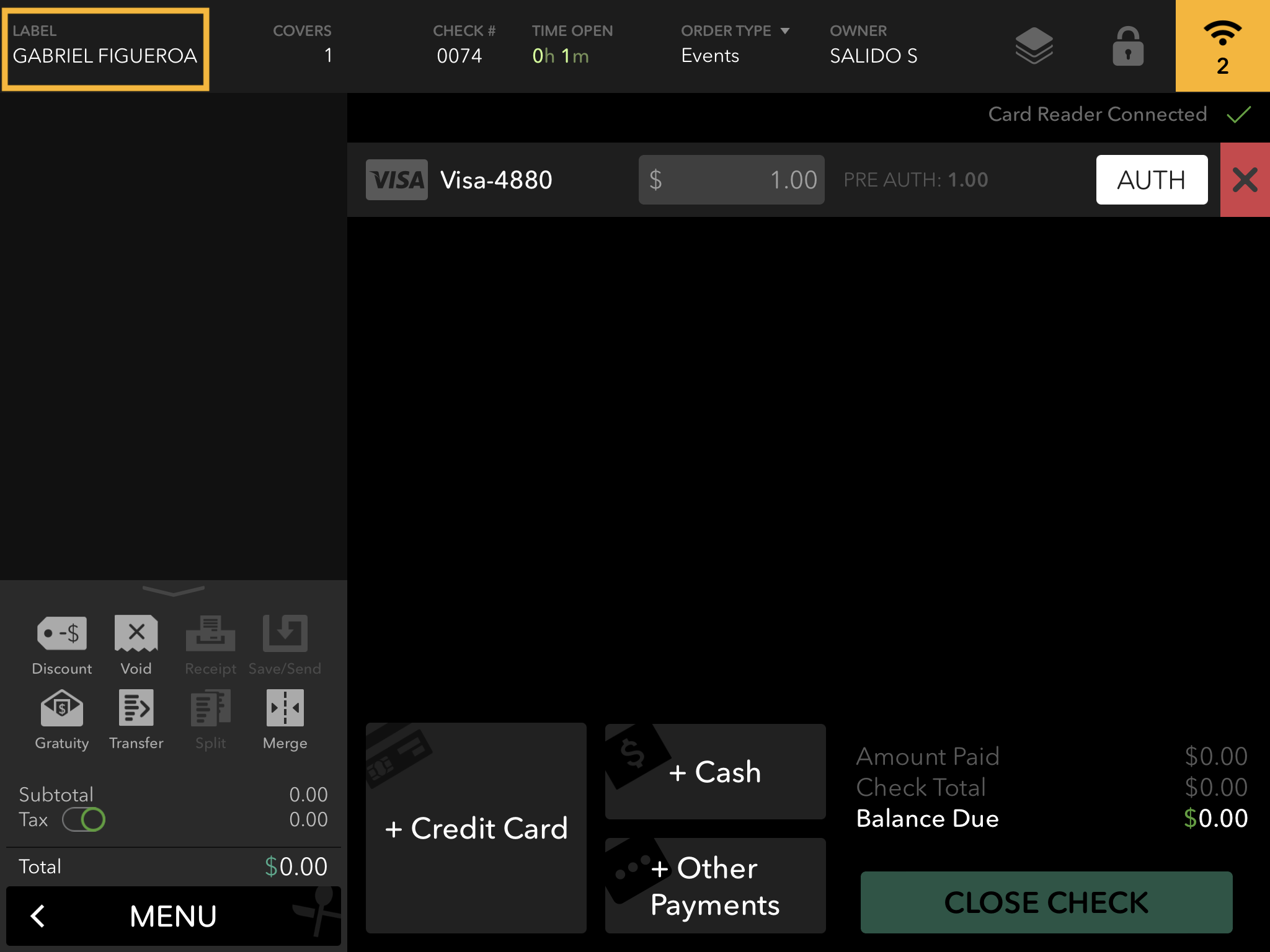Tap the Balance Due amount
Image resolution: width=1270 pixels, height=952 pixels.
tap(1215, 818)
